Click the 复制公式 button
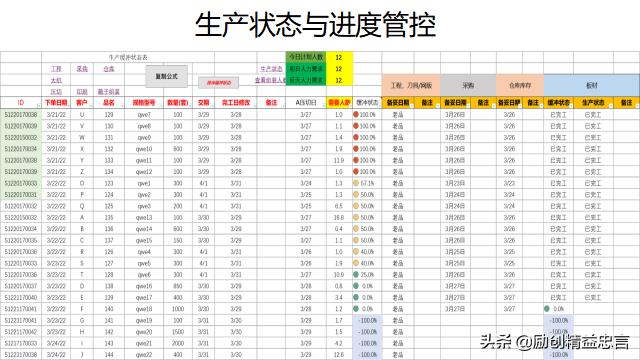Screen dimensions: 640x360 pos(167,76)
